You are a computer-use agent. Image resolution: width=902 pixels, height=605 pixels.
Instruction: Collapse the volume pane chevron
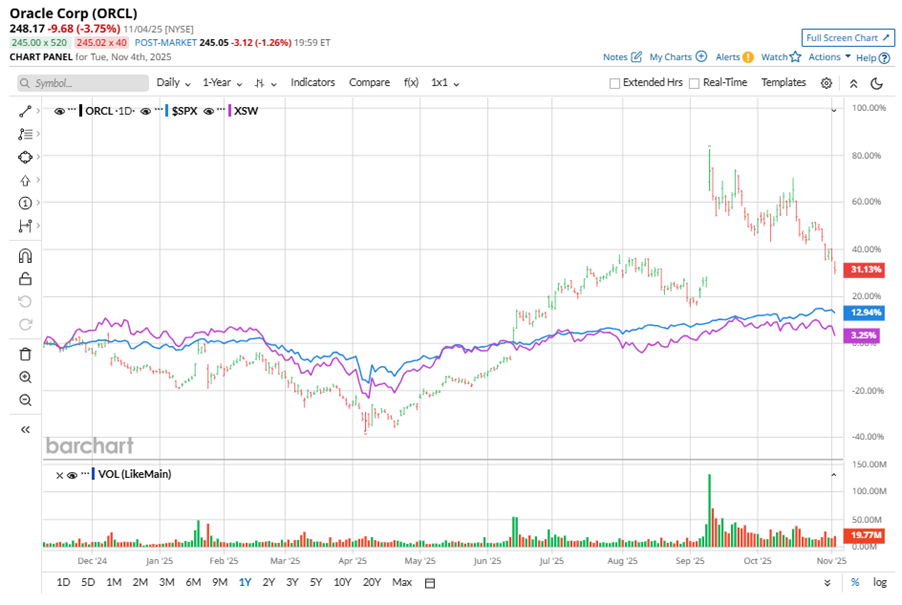[x=834, y=475]
